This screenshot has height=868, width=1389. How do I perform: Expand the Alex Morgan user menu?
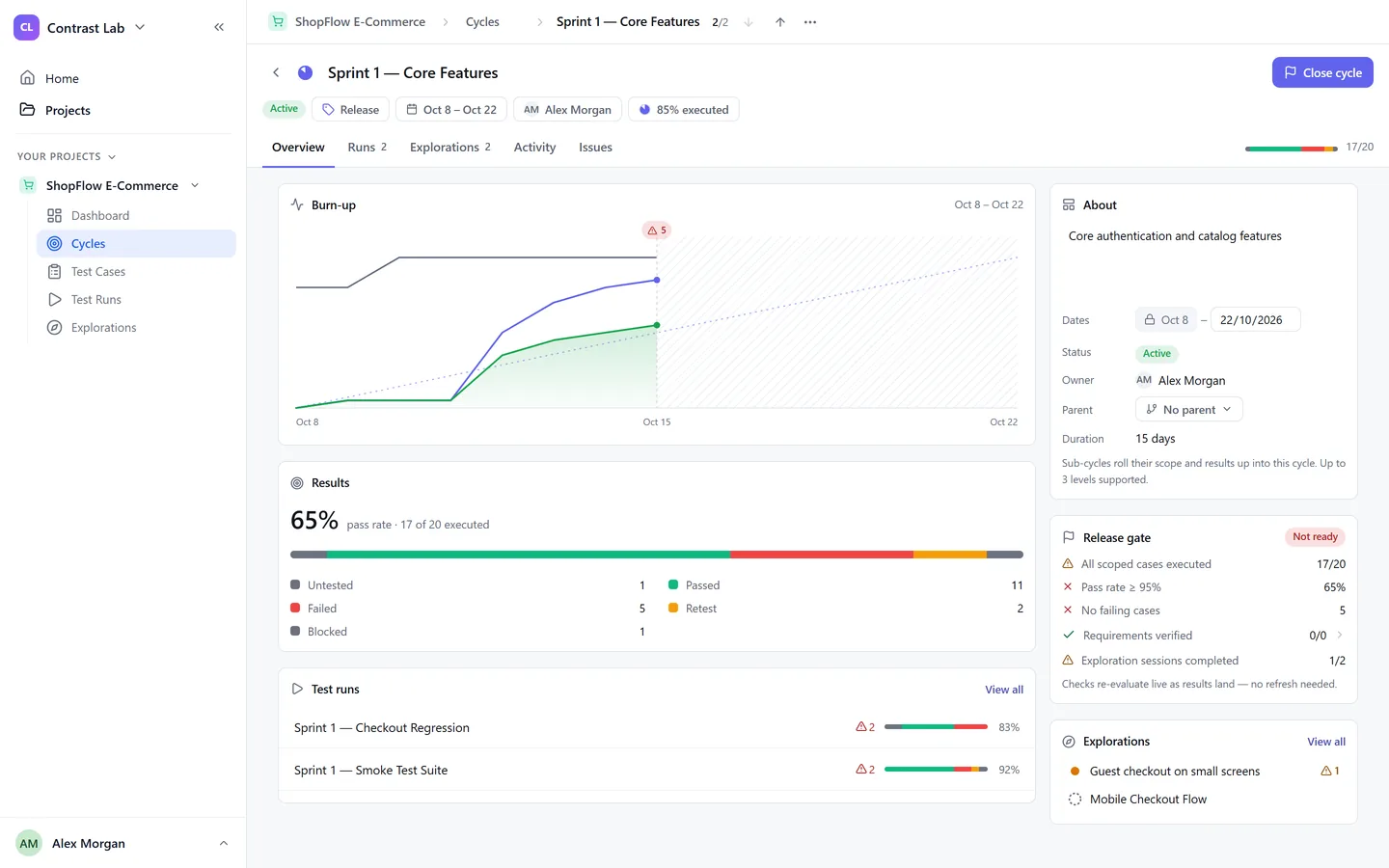pos(123,843)
